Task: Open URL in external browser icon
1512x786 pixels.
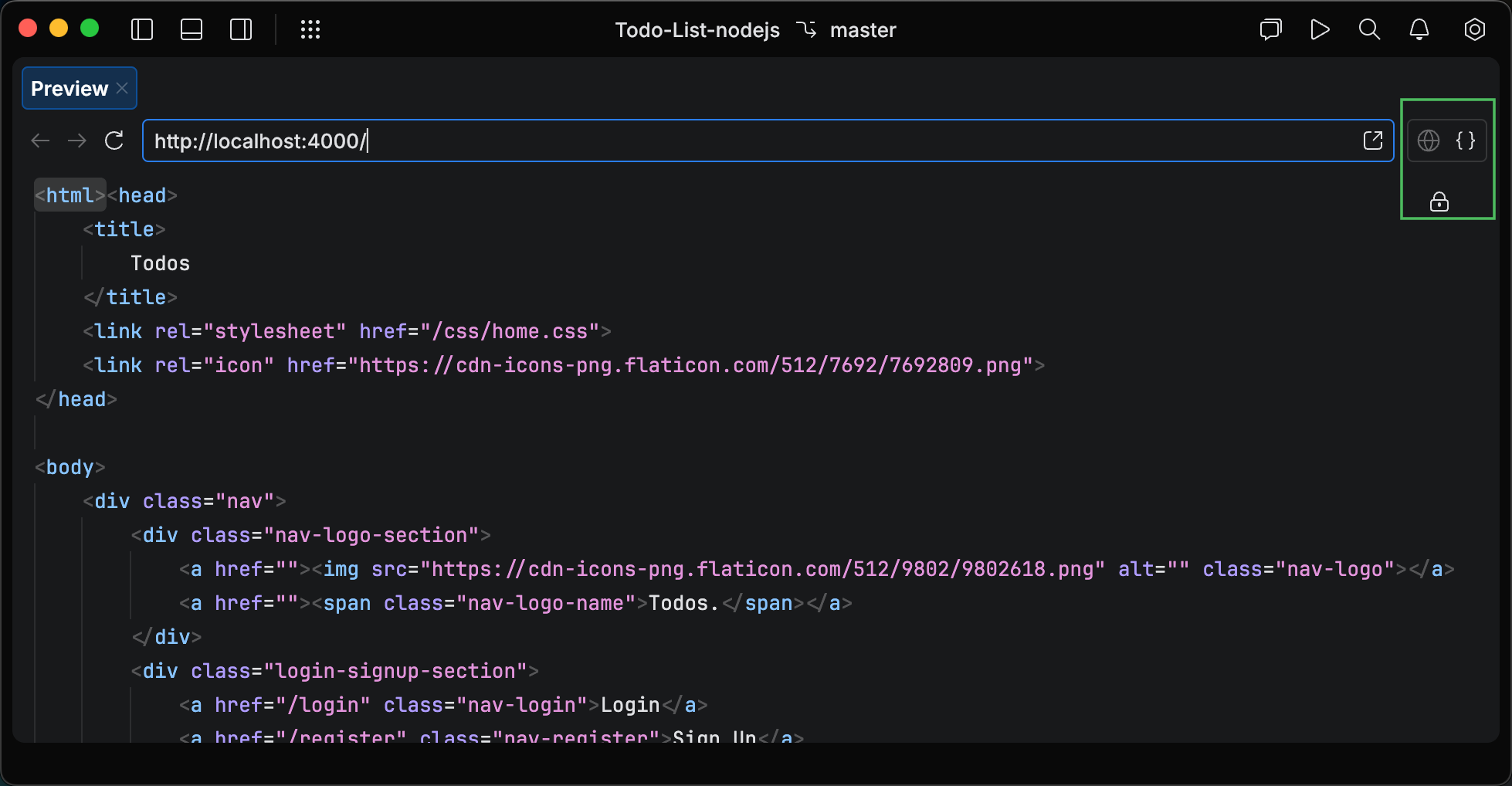Action: click(x=1373, y=141)
